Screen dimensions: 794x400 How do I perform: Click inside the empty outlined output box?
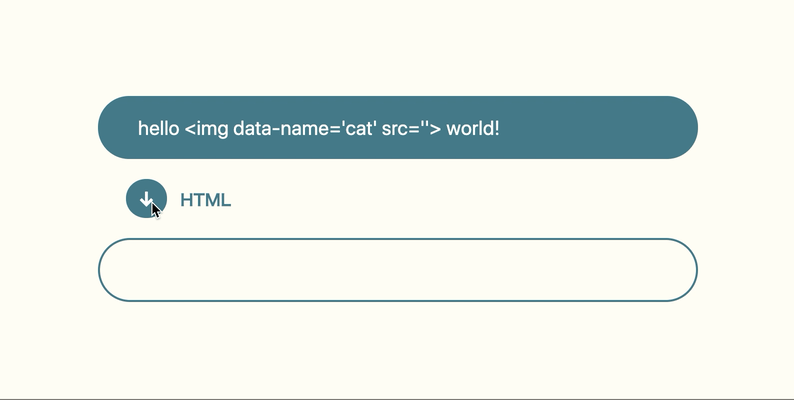pos(397,270)
